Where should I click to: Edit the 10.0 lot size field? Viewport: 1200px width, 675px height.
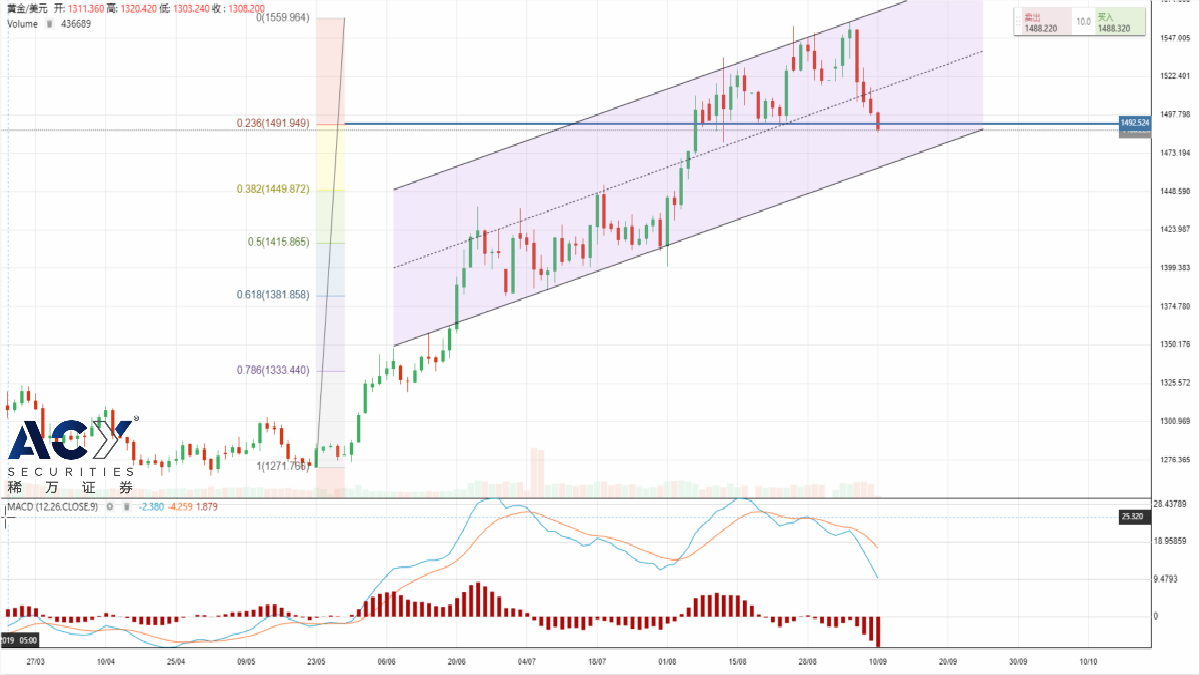click(x=1083, y=21)
